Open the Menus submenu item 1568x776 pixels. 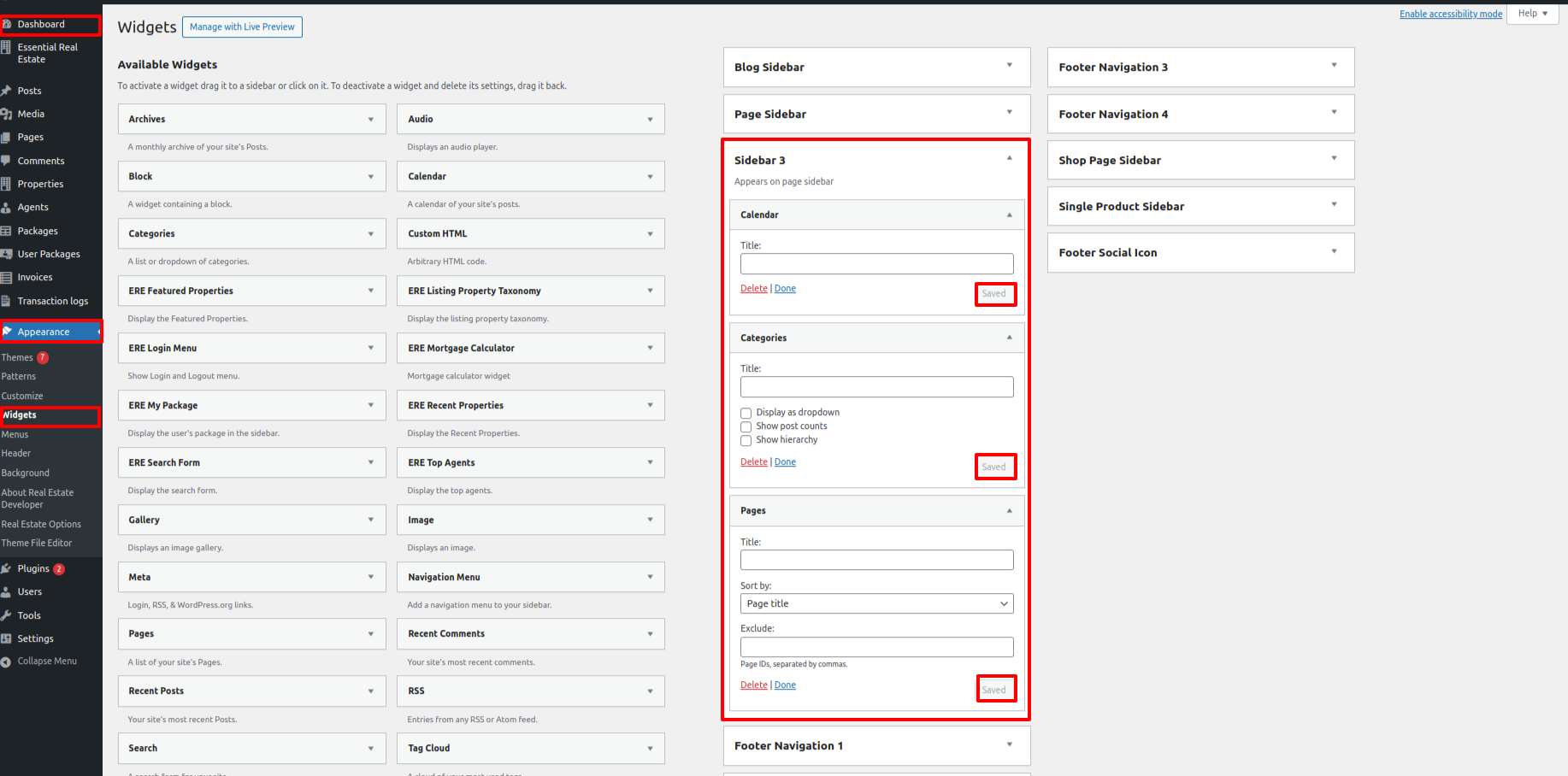point(15,434)
